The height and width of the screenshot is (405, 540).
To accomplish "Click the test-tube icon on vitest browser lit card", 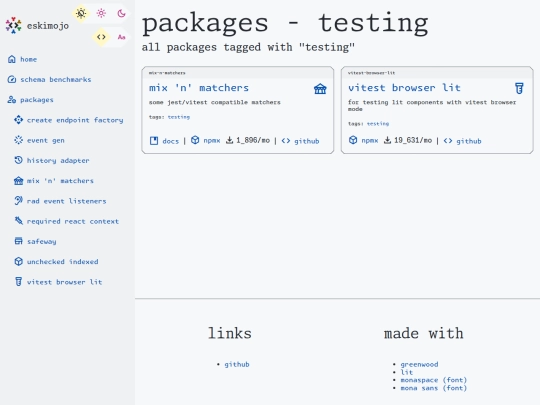I will click(519, 89).
